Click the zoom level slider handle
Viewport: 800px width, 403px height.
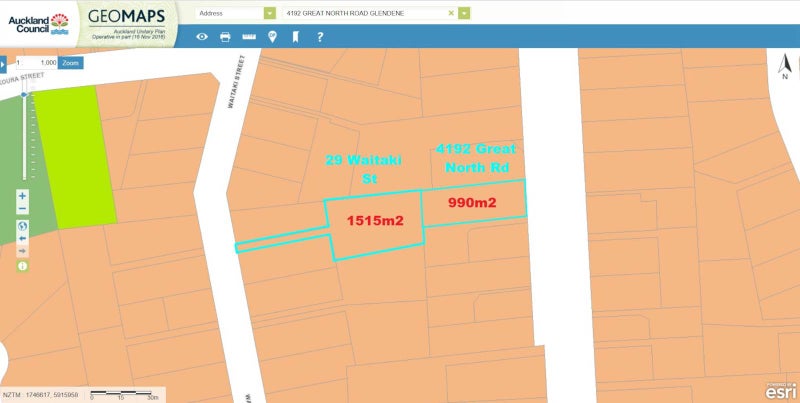[x=23, y=95]
